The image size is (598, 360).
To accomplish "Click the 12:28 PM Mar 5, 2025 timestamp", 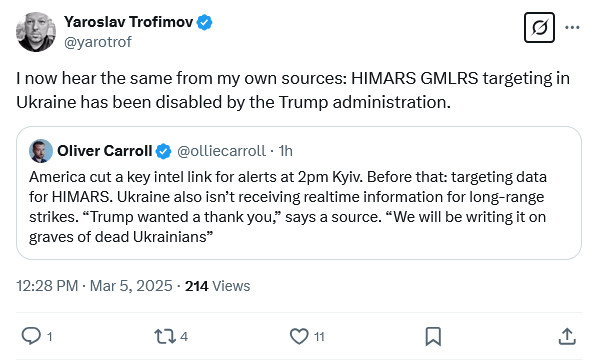I will (x=94, y=286).
